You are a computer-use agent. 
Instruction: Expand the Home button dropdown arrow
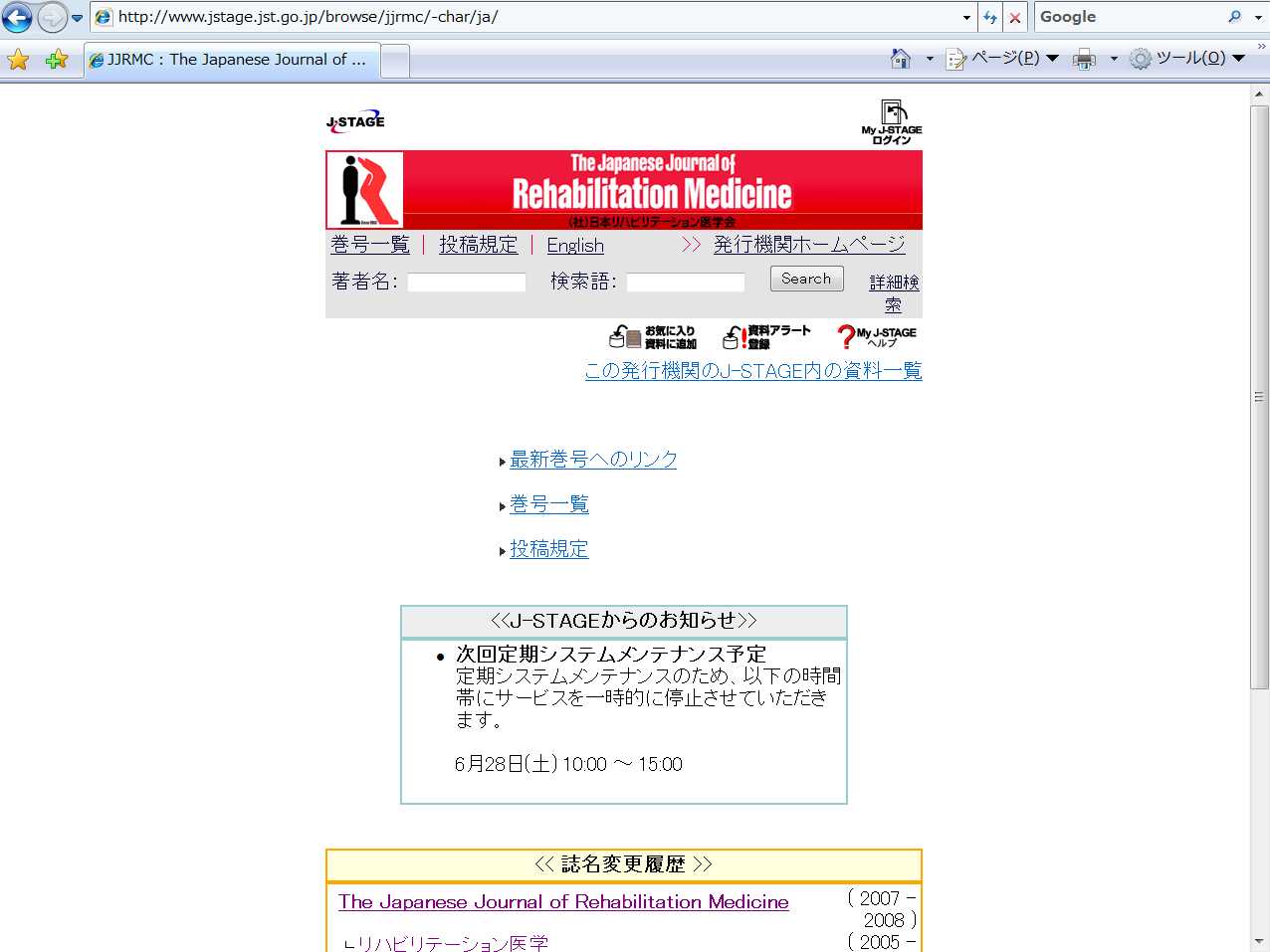coord(930,59)
